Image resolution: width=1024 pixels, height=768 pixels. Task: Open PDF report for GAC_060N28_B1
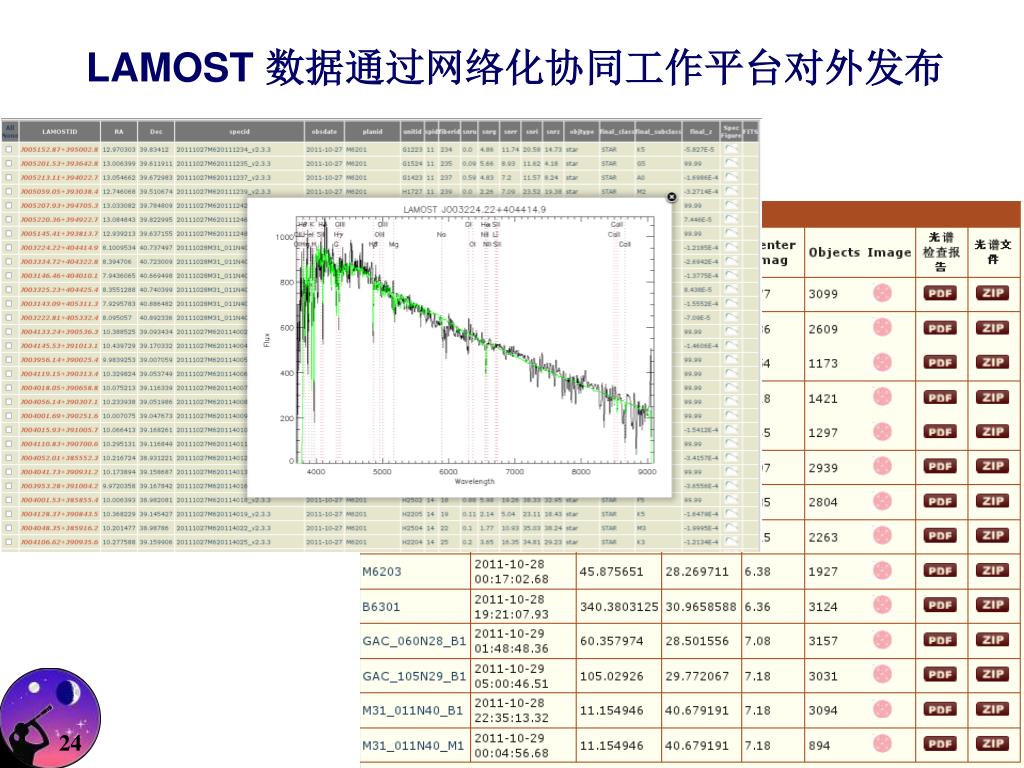tap(940, 640)
